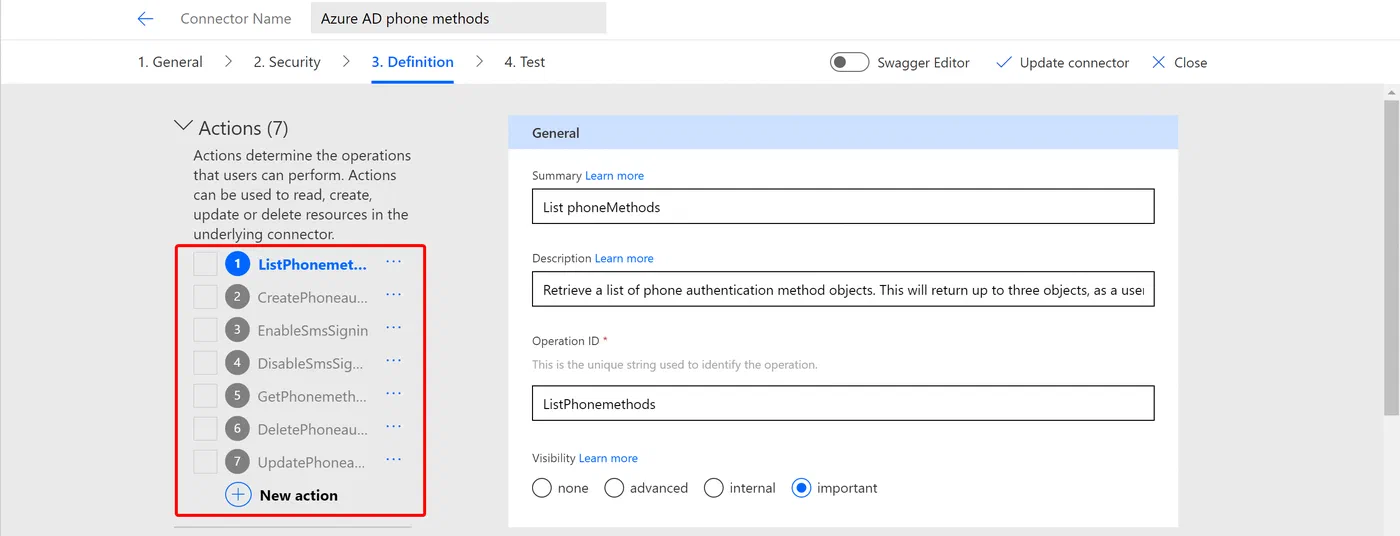Click the General section header
The image size is (1400, 536).
pos(843,132)
